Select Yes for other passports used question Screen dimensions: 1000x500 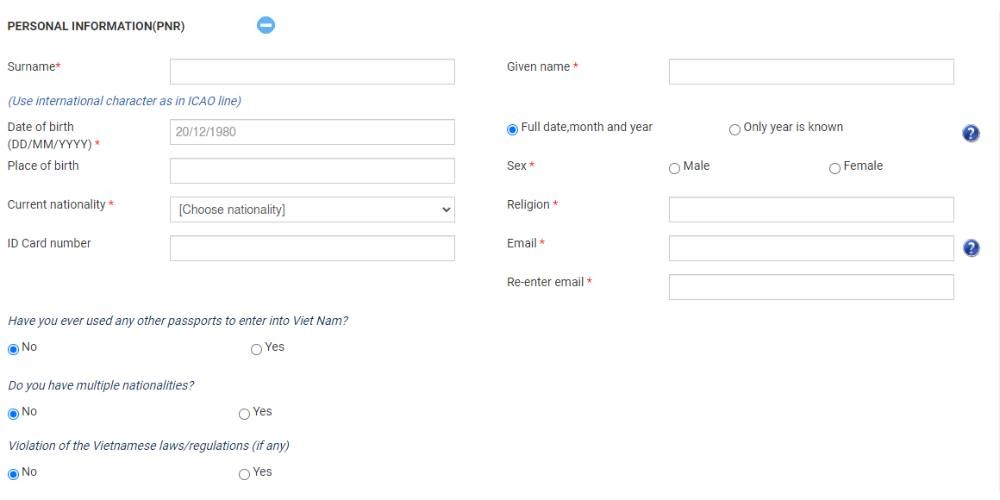[256, 349]
